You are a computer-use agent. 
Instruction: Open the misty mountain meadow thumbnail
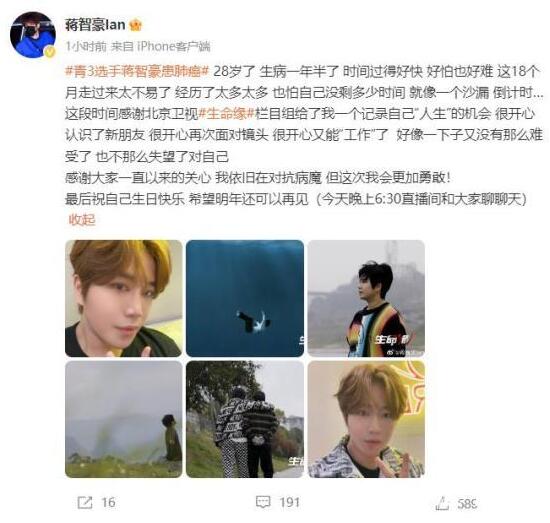124,419
